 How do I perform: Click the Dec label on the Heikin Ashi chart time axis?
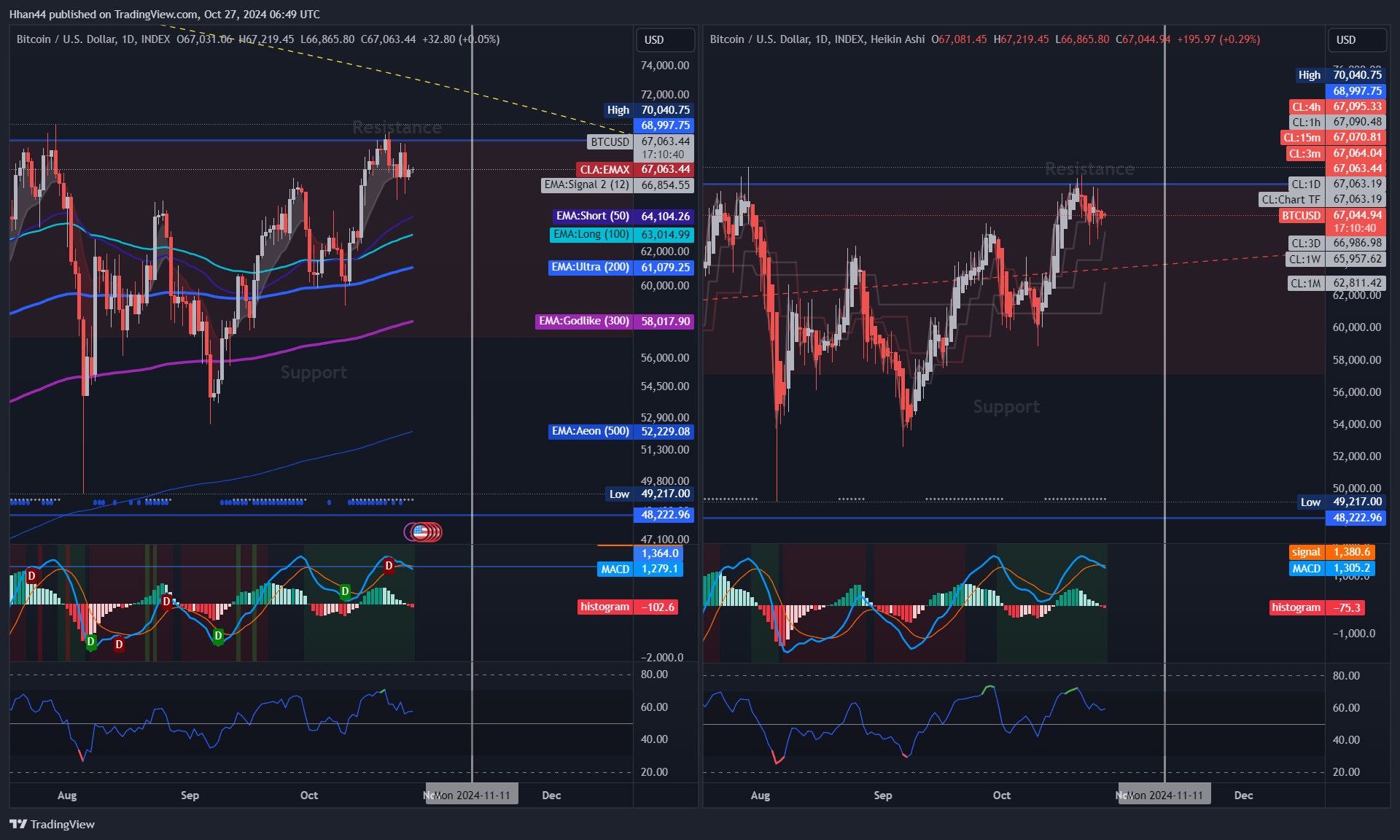pos(1243,796)
